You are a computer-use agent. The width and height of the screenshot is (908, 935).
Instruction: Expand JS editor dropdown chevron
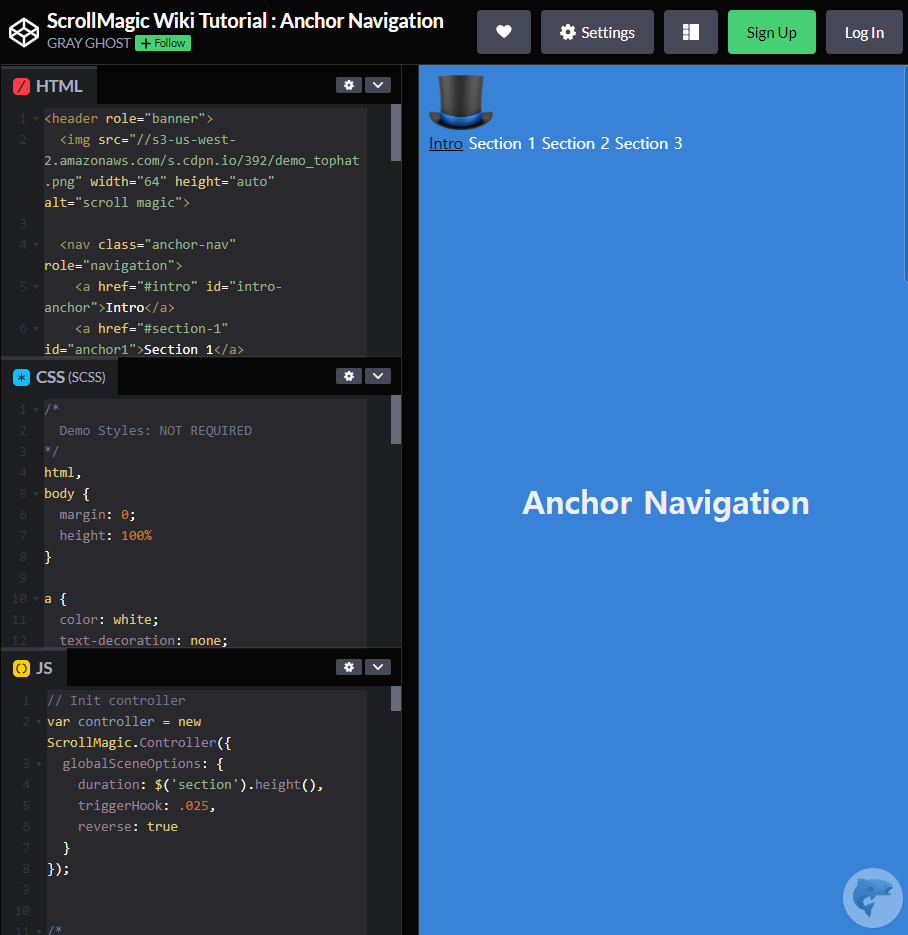(378, 667)
